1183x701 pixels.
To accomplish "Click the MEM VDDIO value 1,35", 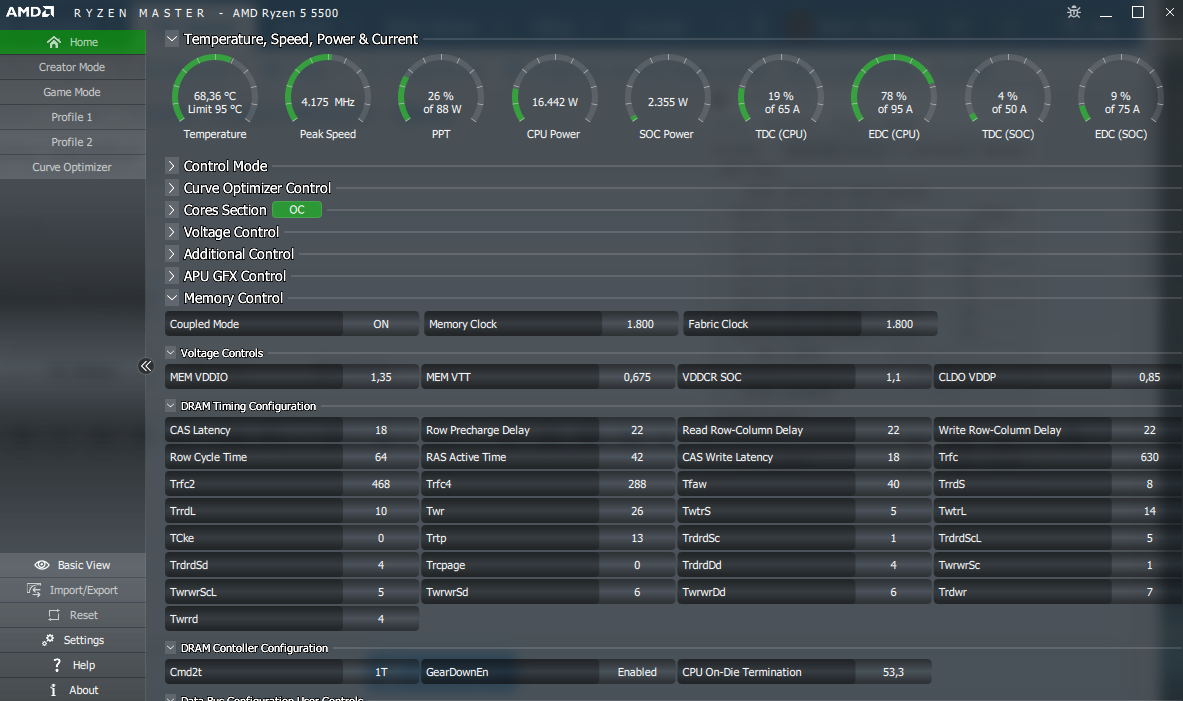I will pos(381,377).
